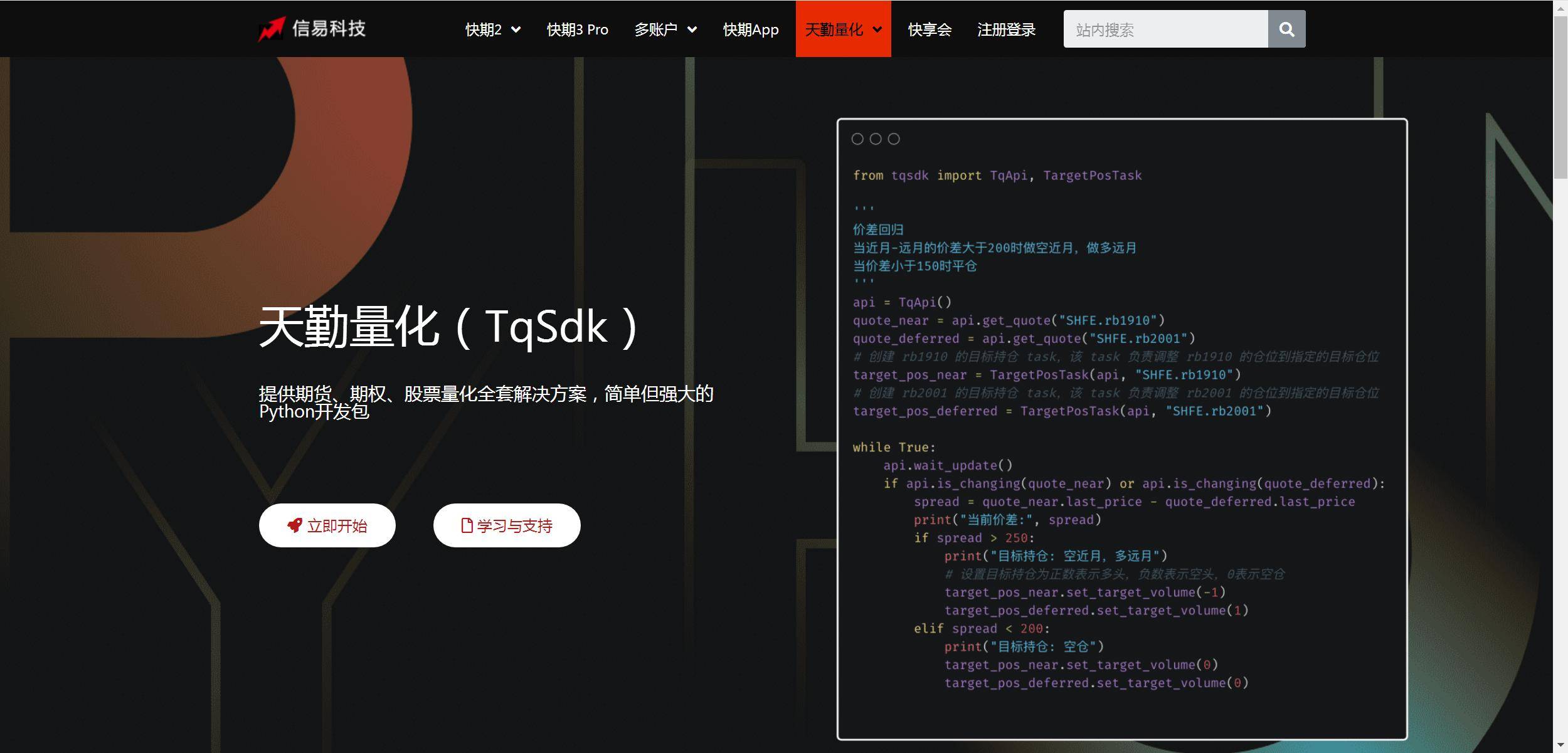Click the target_pos_near TargetPosTask assignment line
The width and height of the screenshot is (1568, 753).
pos(1047,375)
